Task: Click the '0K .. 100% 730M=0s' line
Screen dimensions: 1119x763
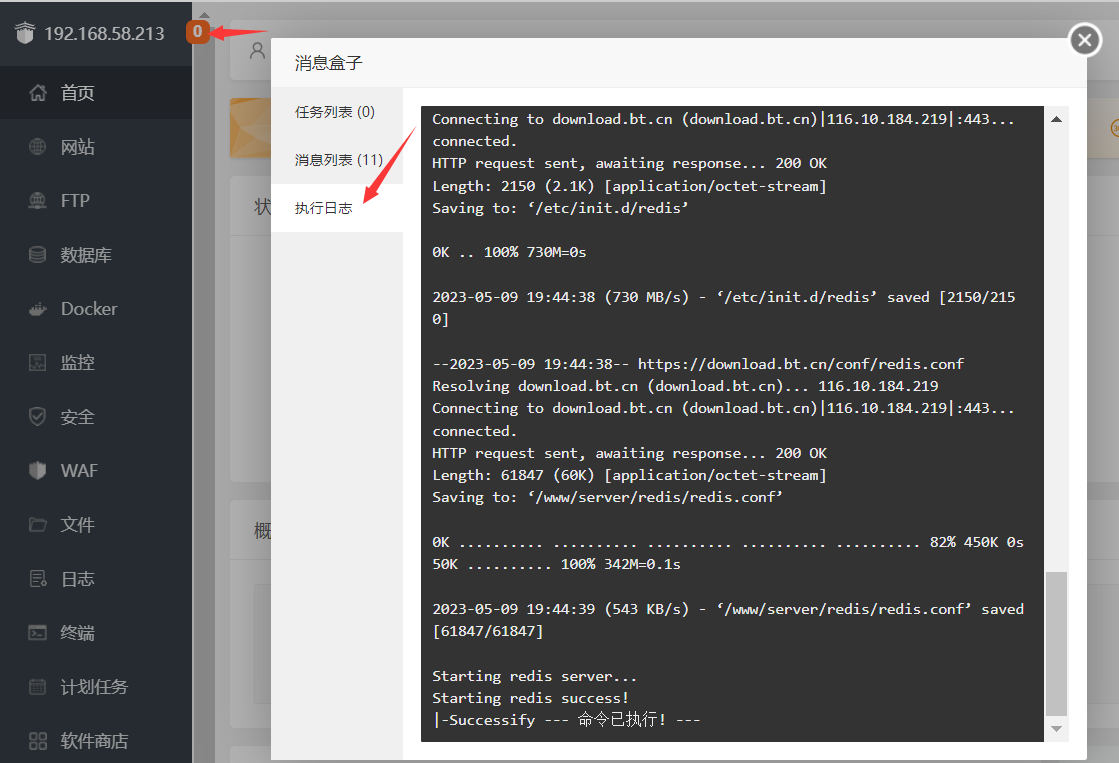Action: click(509, 253)
